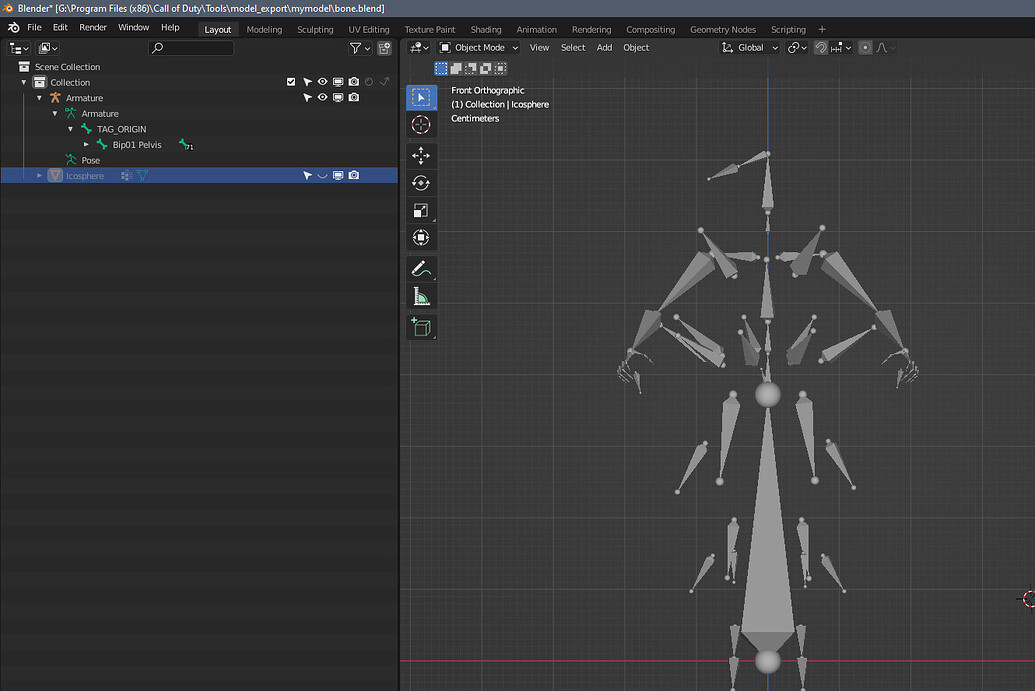Click the Pose icon in outliner
Screen dimensions: 1035x691
(71, 160)
